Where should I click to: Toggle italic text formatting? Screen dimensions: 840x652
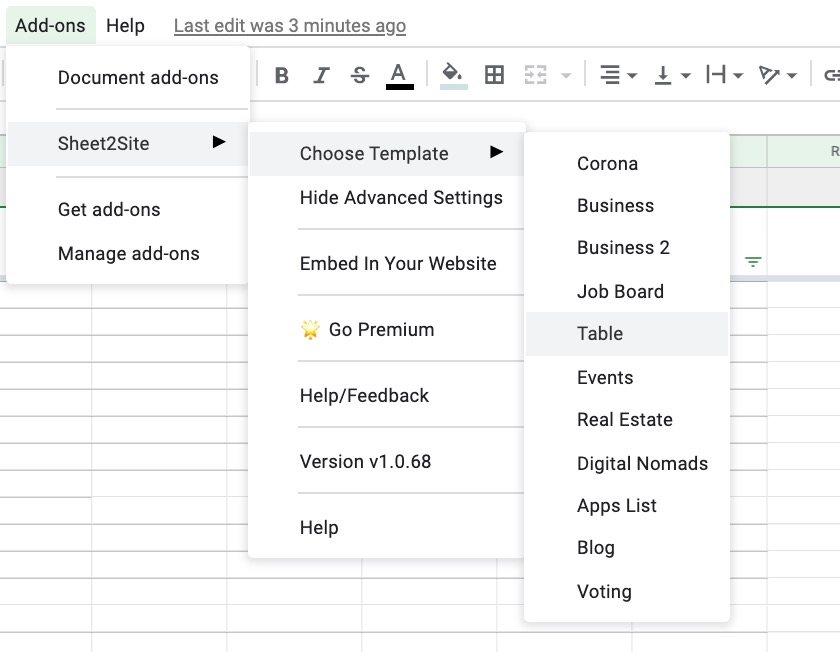pos(321,76)
